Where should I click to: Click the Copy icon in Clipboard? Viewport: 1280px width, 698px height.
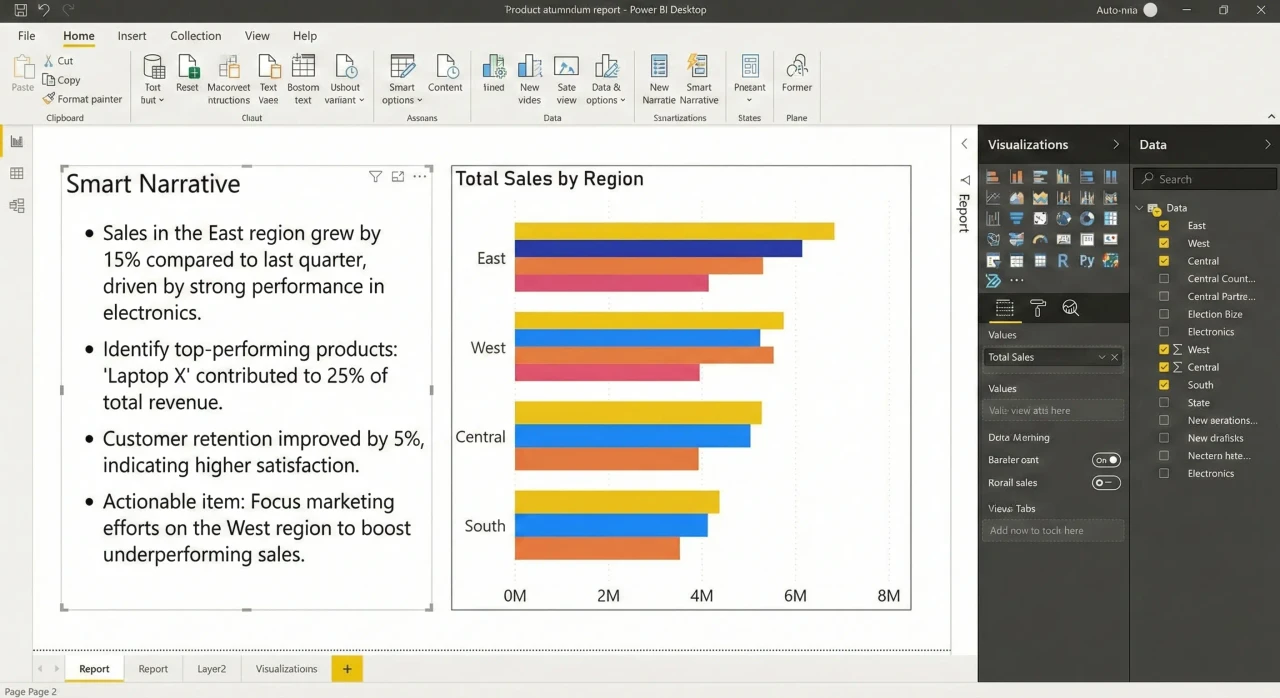[48, 80]
